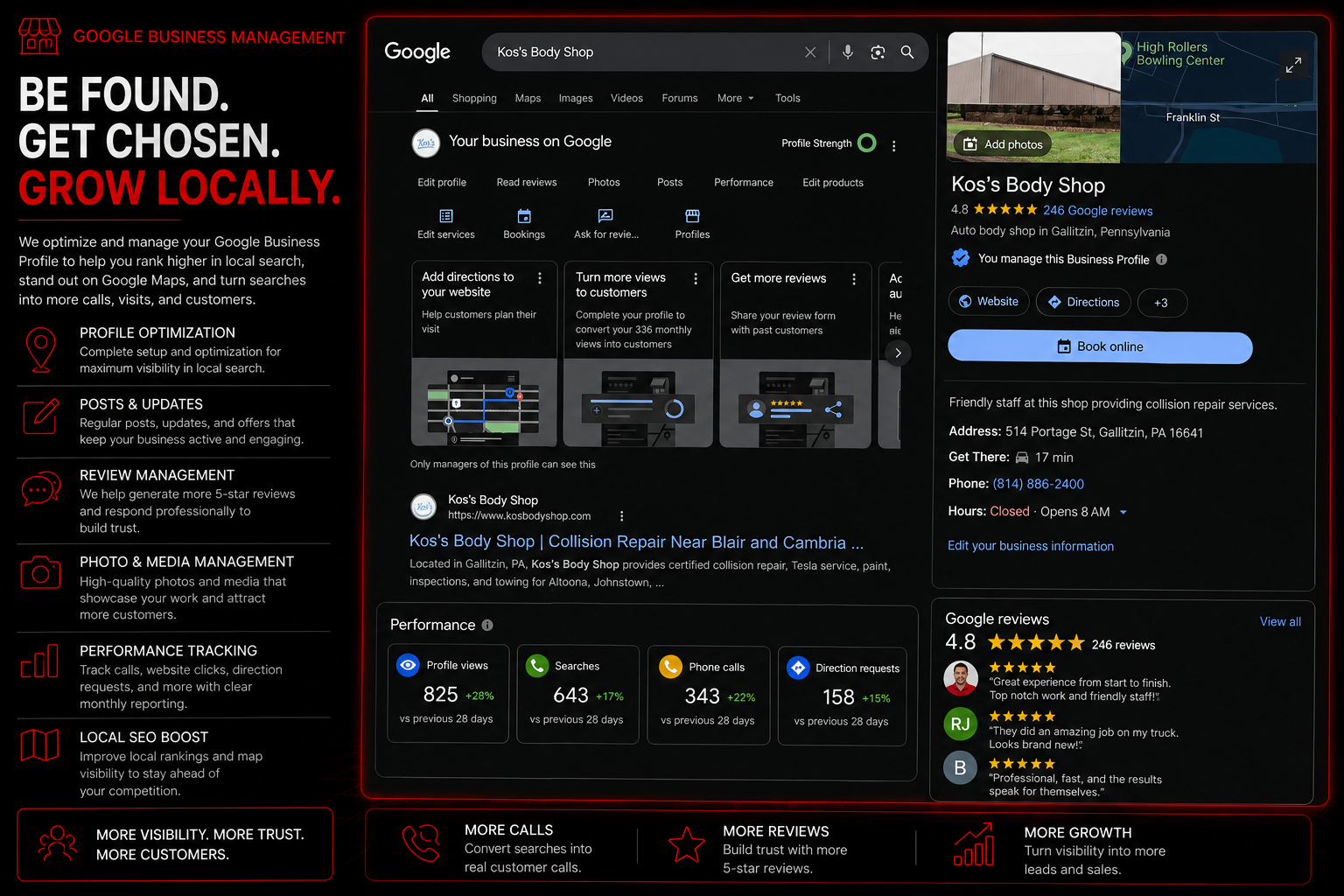Click the RJ reviewer avatar
The width and height of the screenshot is (1344, 896).
tap(960, 724)
